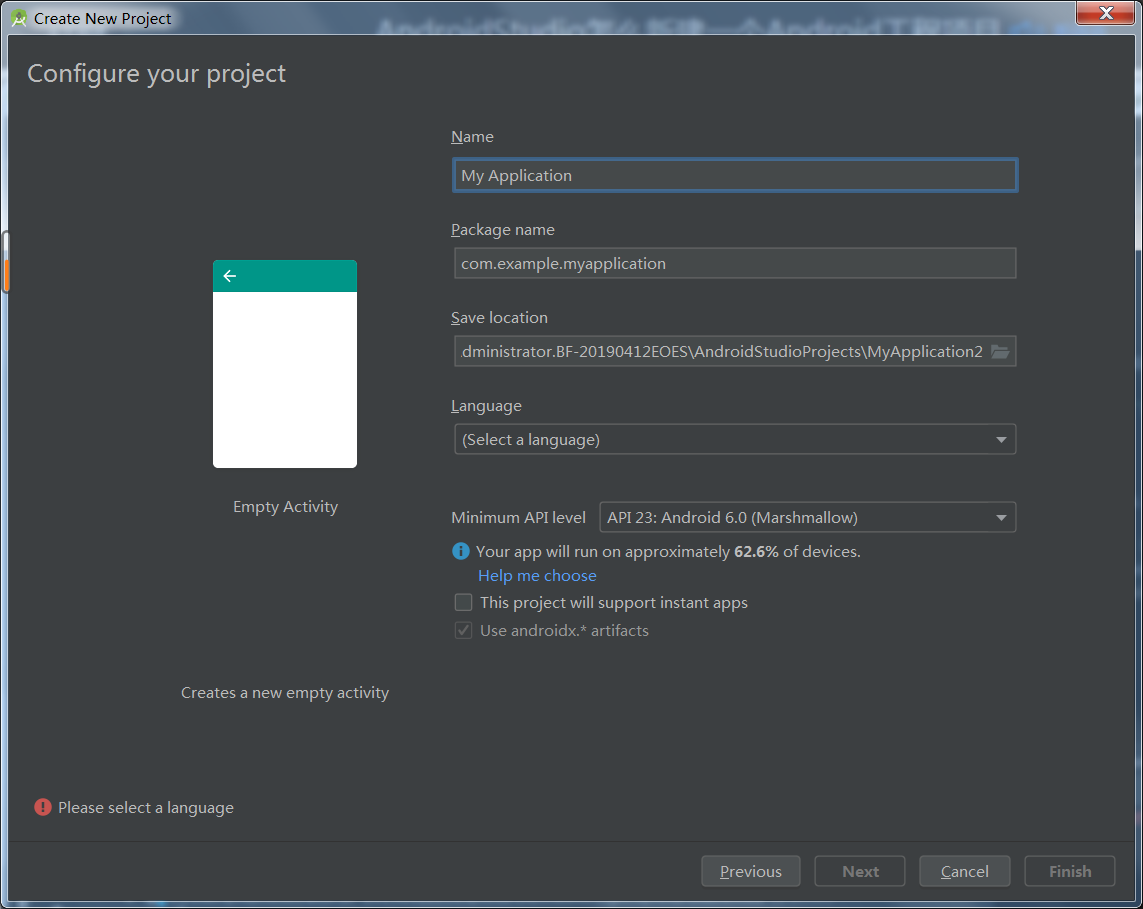The height and width of the screenshot is (909, 1143).
Task: Toggle the Use androidx.* artifacts checkbox
Action: (x=463, y=630)
